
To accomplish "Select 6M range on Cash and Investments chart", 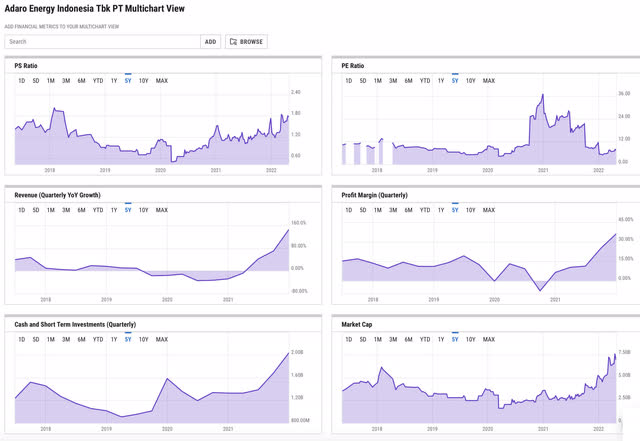I will (x=82, y=339).
